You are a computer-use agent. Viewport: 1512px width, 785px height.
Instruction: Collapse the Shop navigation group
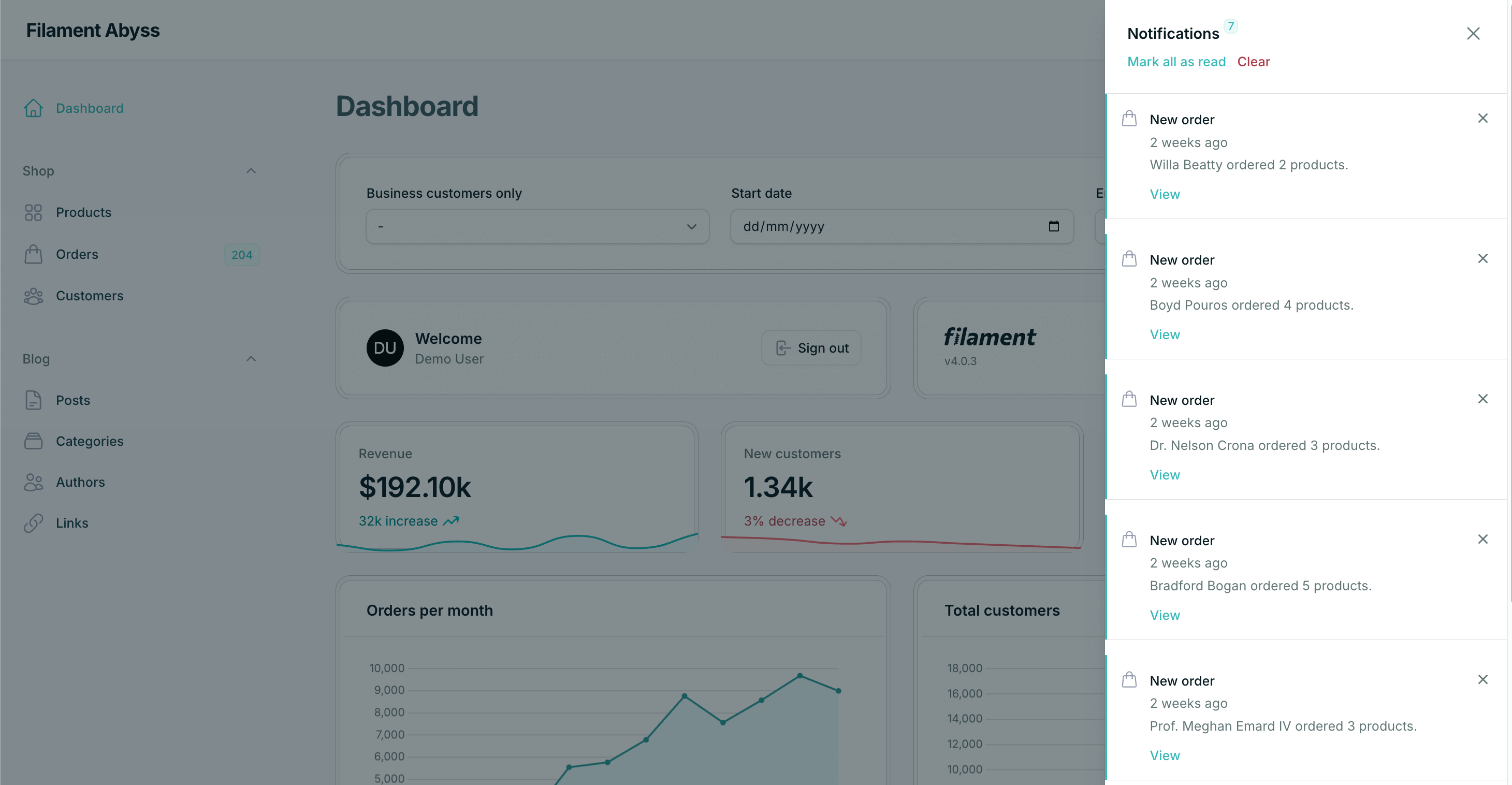pyautogui.click(x=251, y=171)
